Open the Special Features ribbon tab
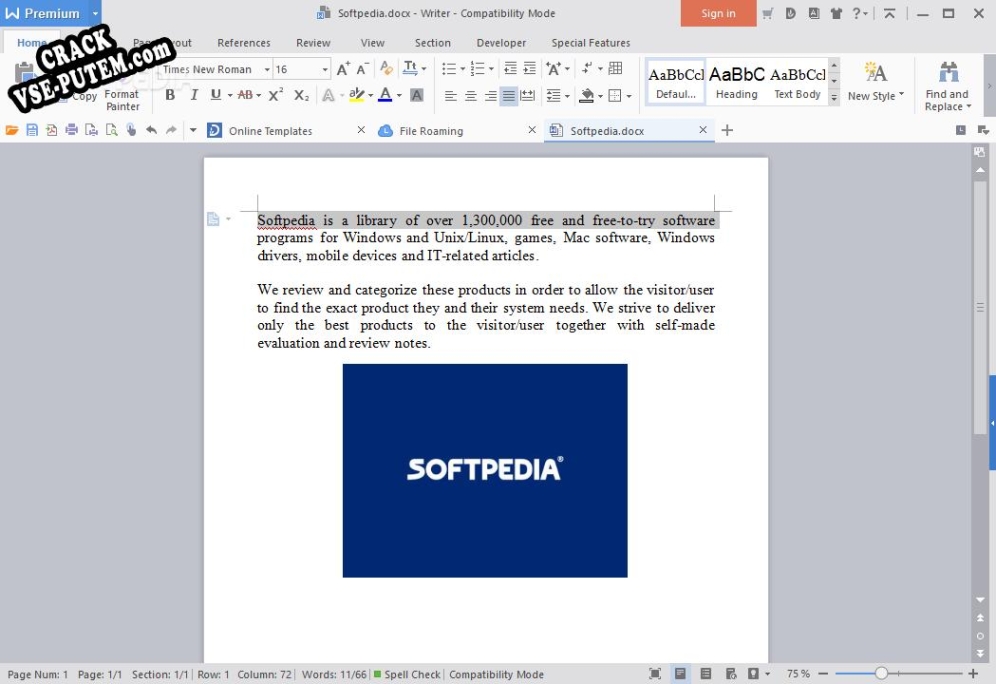The image size is (996, 684). pos(591,43)
